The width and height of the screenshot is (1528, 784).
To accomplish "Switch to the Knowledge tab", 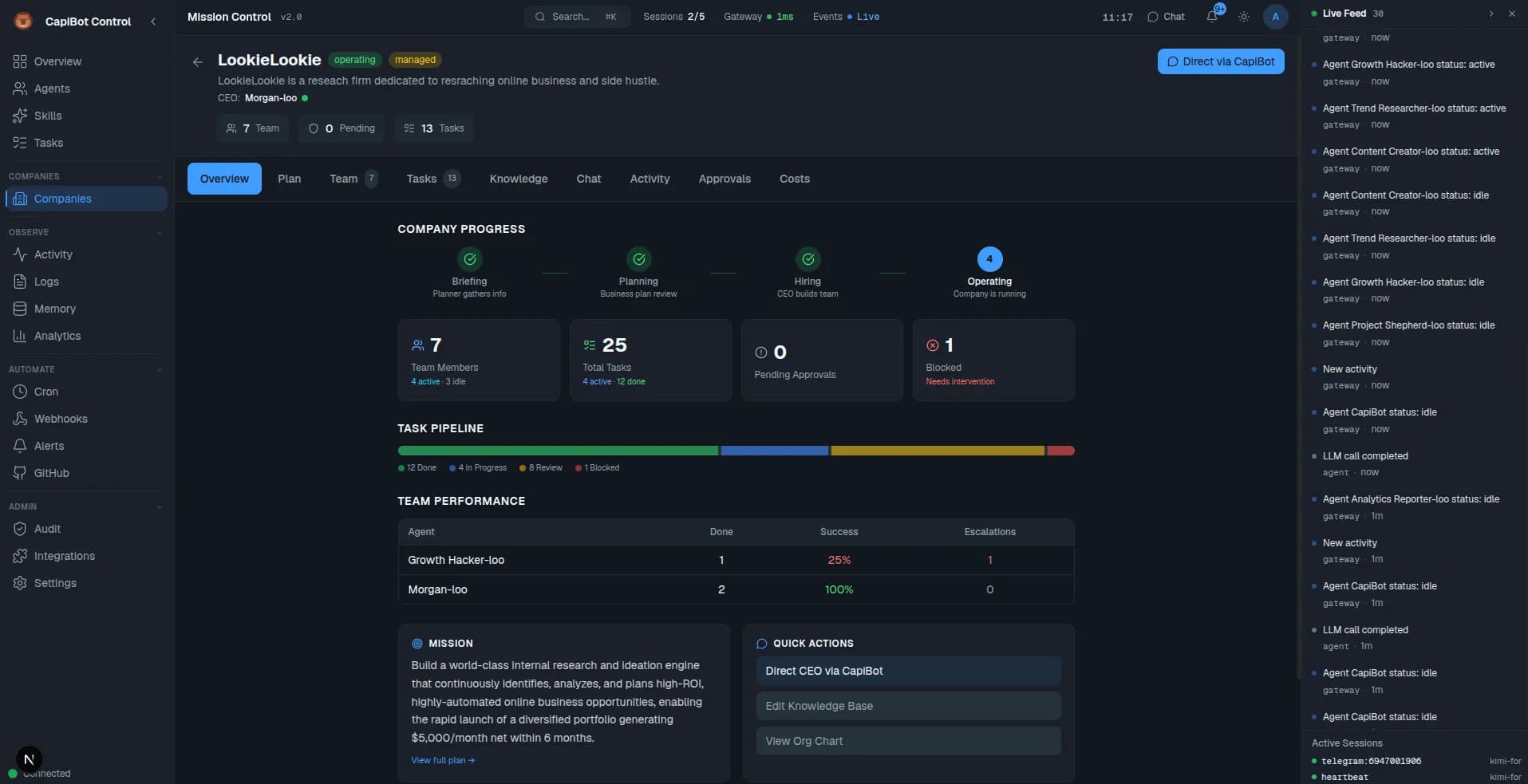I will click(519, 179).
